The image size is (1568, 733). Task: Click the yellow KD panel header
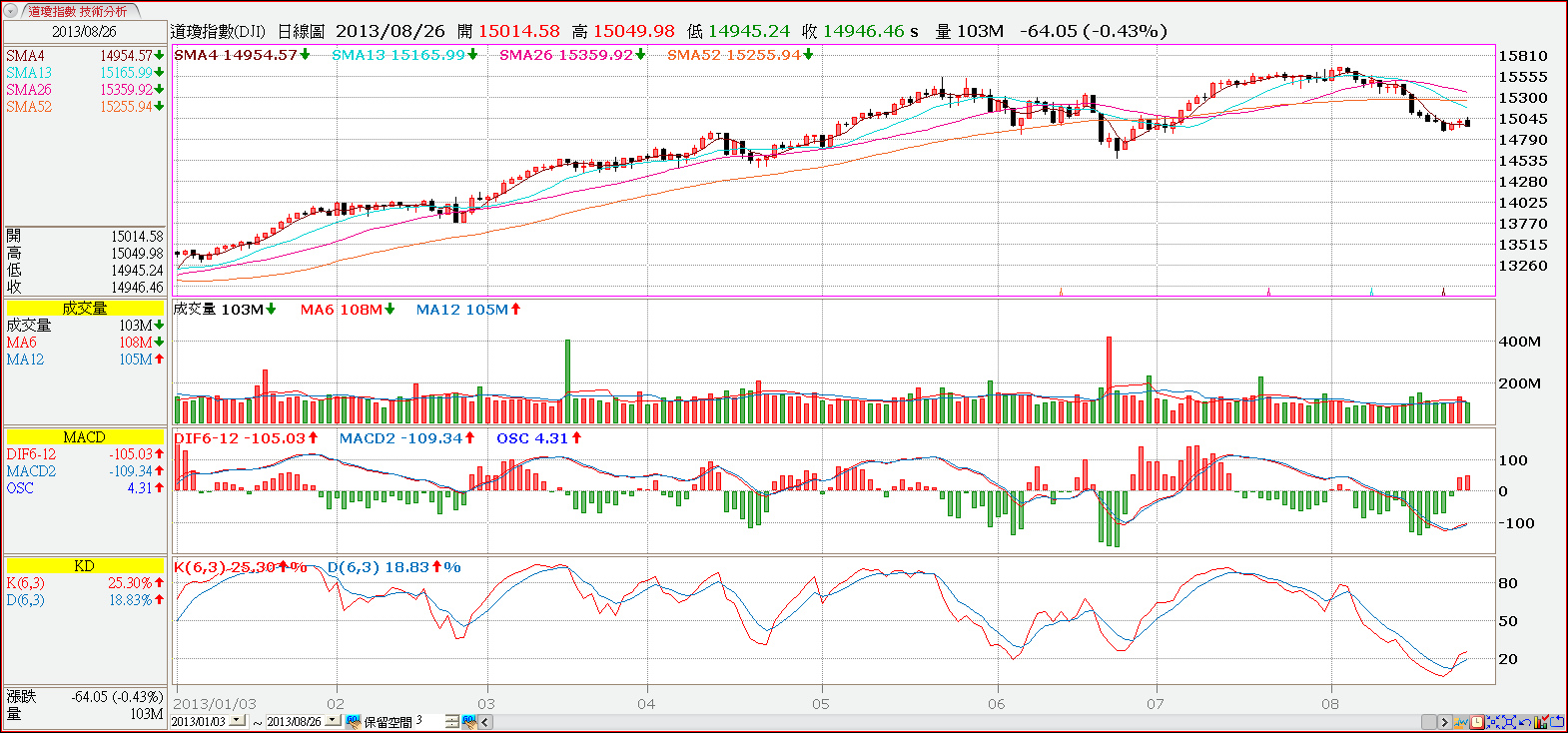click(x=84, y=565)
